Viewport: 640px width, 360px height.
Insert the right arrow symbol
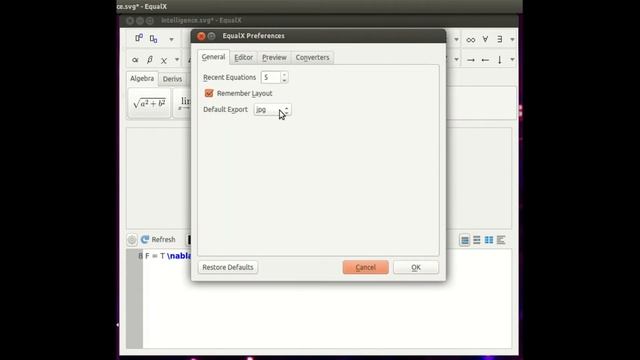(x=471, y=60)
